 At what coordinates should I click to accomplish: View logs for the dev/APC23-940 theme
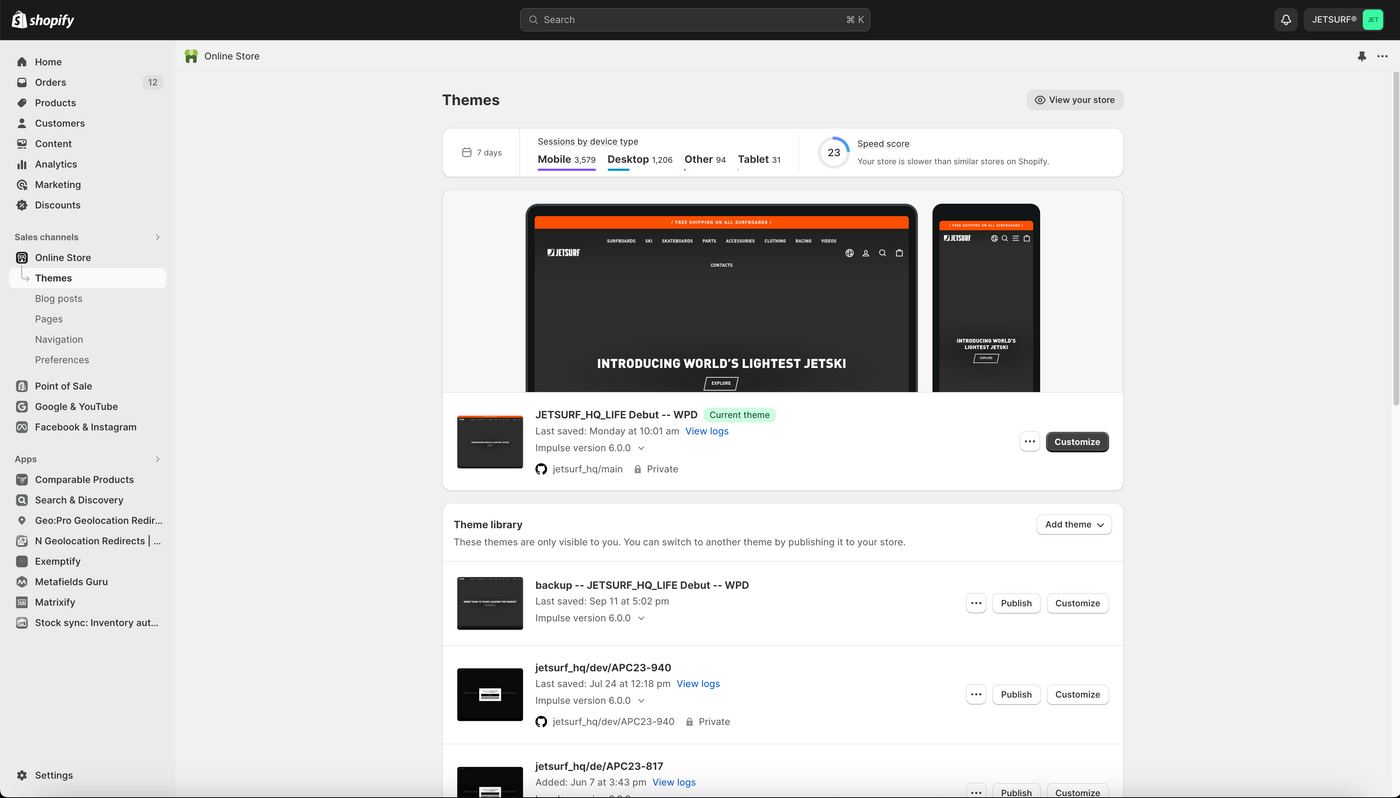(698, 684)
